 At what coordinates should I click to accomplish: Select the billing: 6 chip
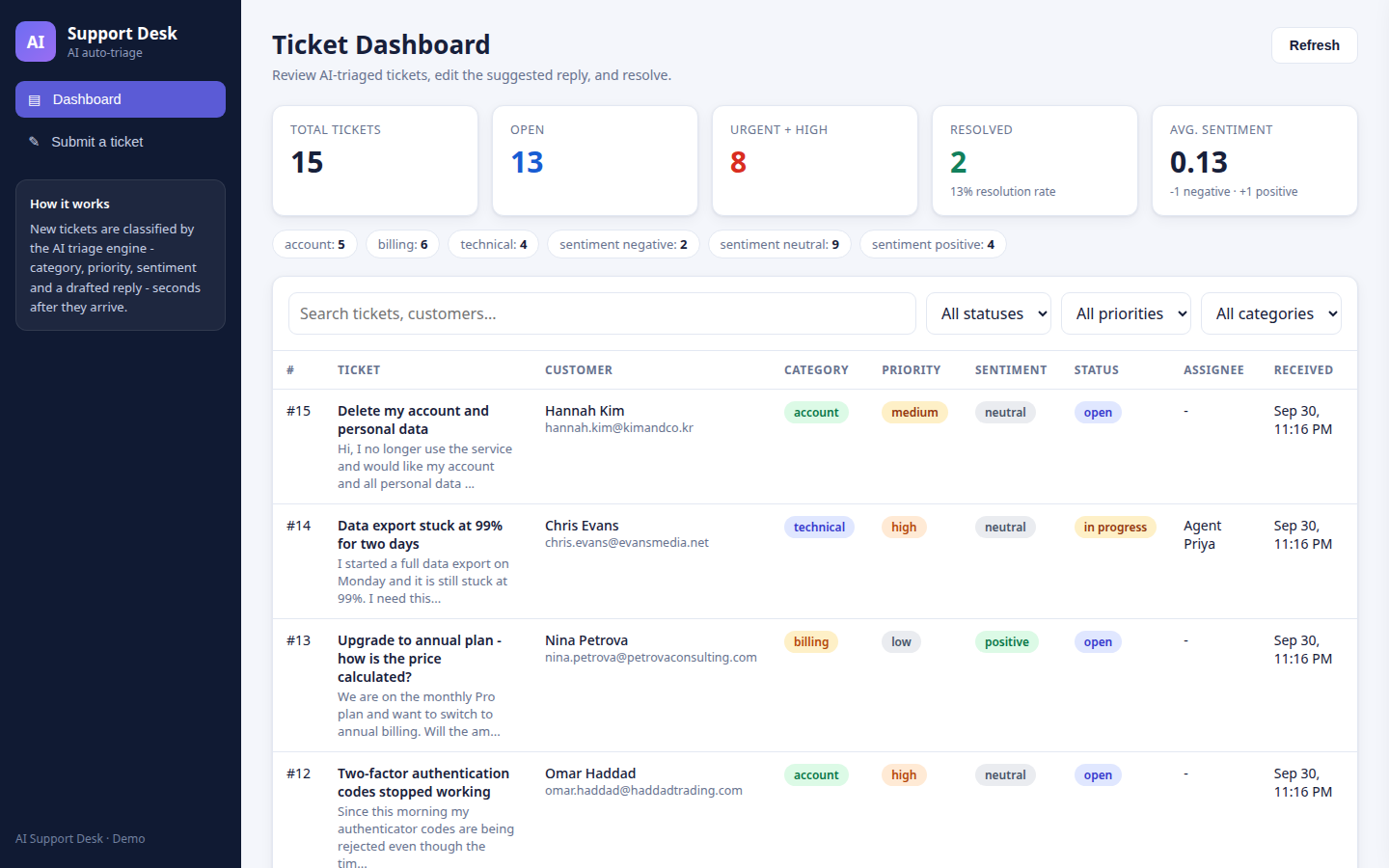[x=402, y=244]
